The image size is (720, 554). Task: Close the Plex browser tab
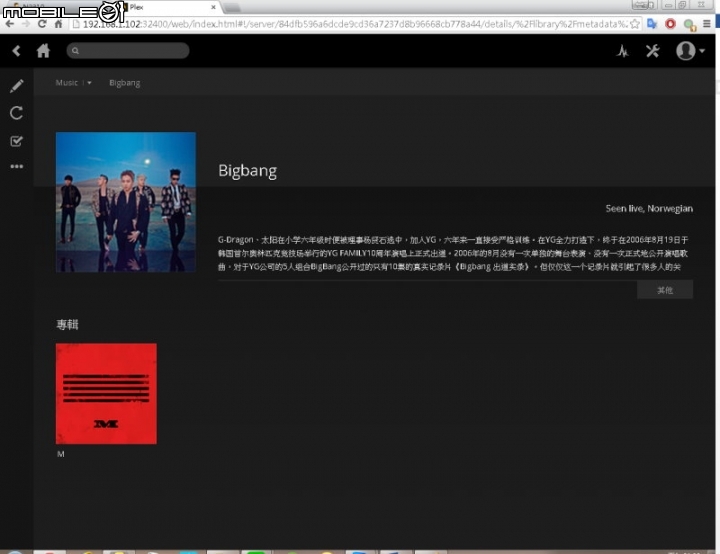213,7
